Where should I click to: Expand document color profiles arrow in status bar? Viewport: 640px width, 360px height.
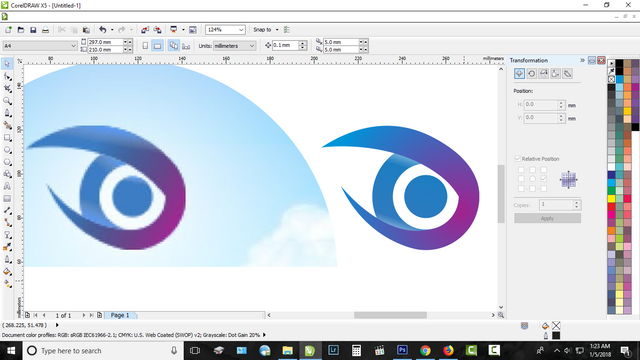pyautogui.click(x=264, y=335)
